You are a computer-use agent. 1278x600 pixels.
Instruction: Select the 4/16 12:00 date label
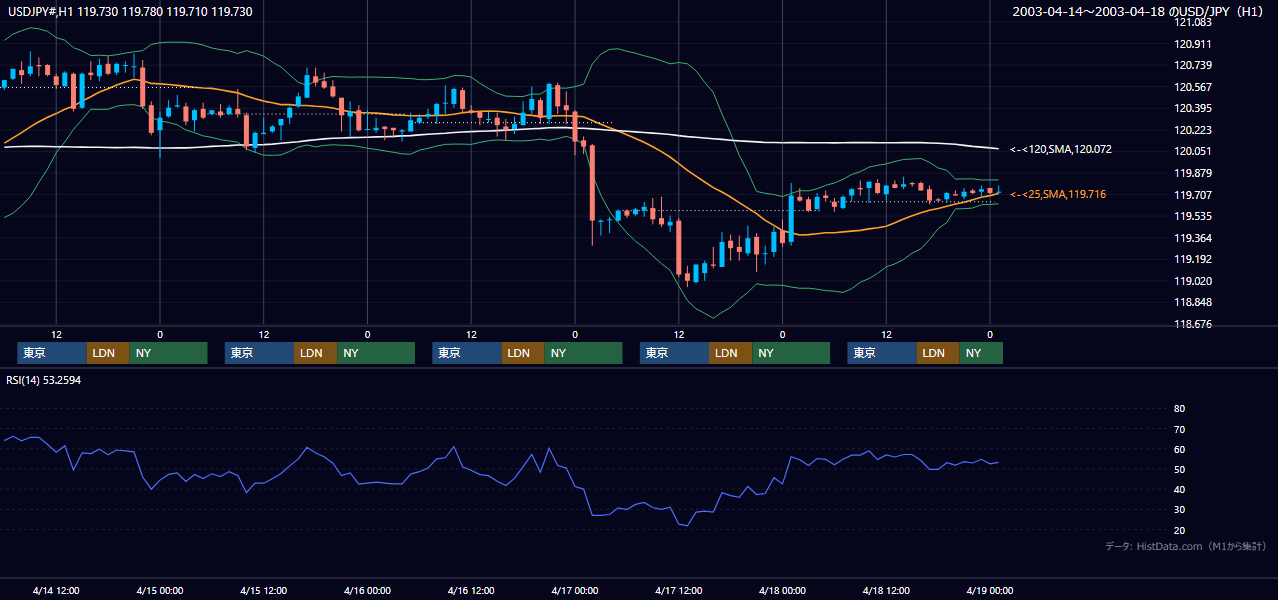click(471, 590)
